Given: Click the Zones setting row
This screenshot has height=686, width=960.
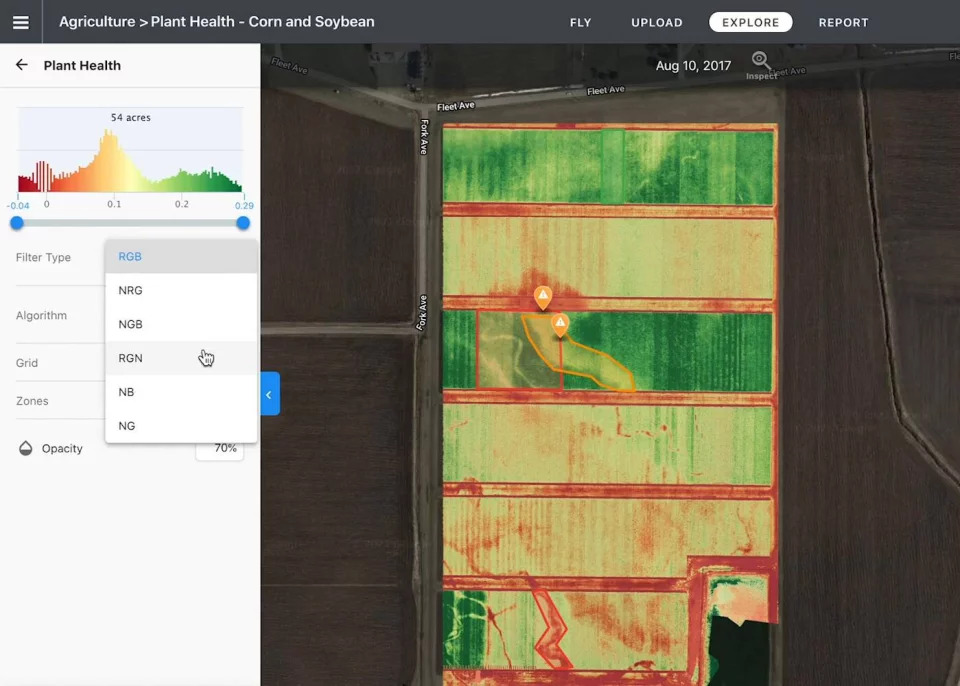Looking at the screenshot, I should [60, 401].
